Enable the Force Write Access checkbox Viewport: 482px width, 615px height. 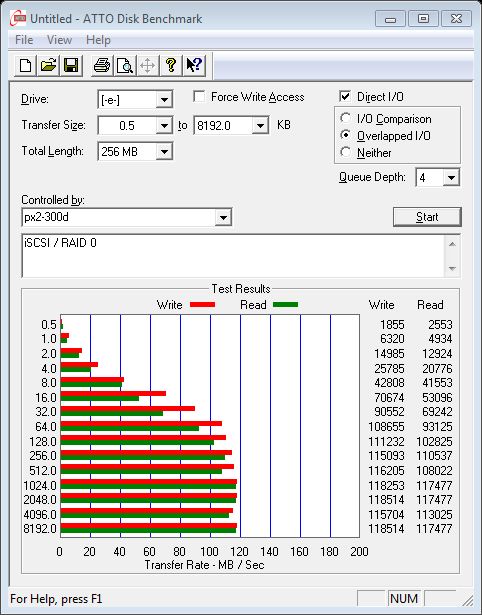199,96
